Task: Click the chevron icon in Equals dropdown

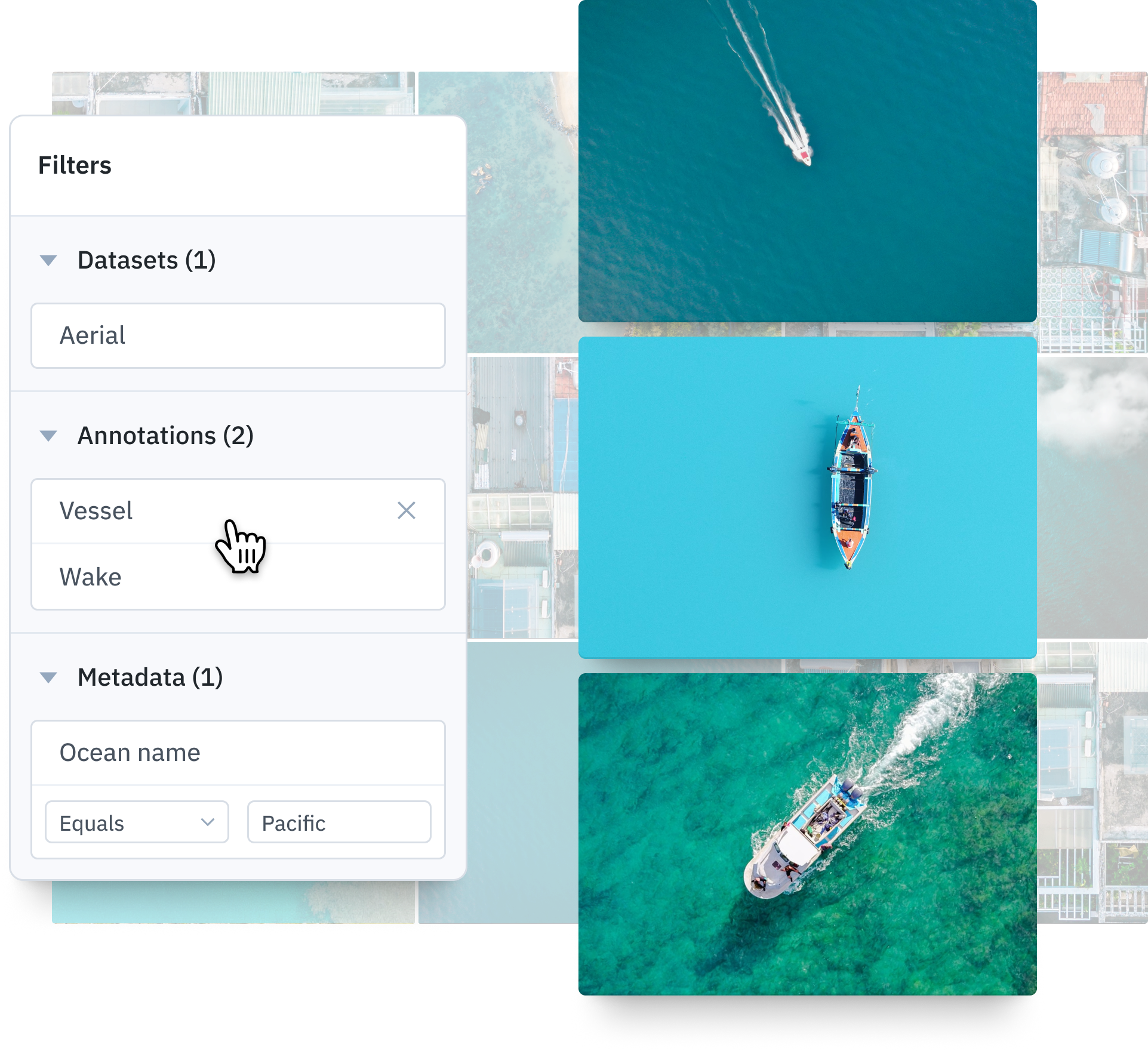Action: (x=208, y=822)
